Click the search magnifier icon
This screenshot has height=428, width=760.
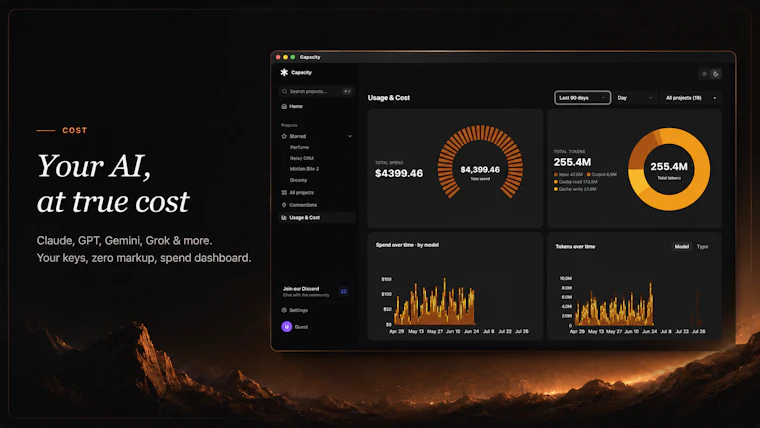pyautogui.click(x=285, y=91)
